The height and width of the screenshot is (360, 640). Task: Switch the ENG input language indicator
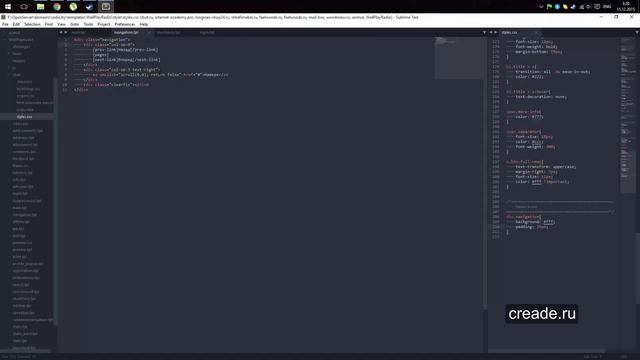(607, 7)
